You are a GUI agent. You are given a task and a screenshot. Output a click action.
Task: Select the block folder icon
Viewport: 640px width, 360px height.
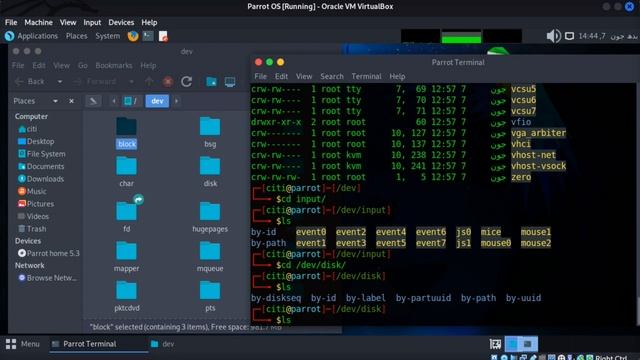(x=127, y=127)
